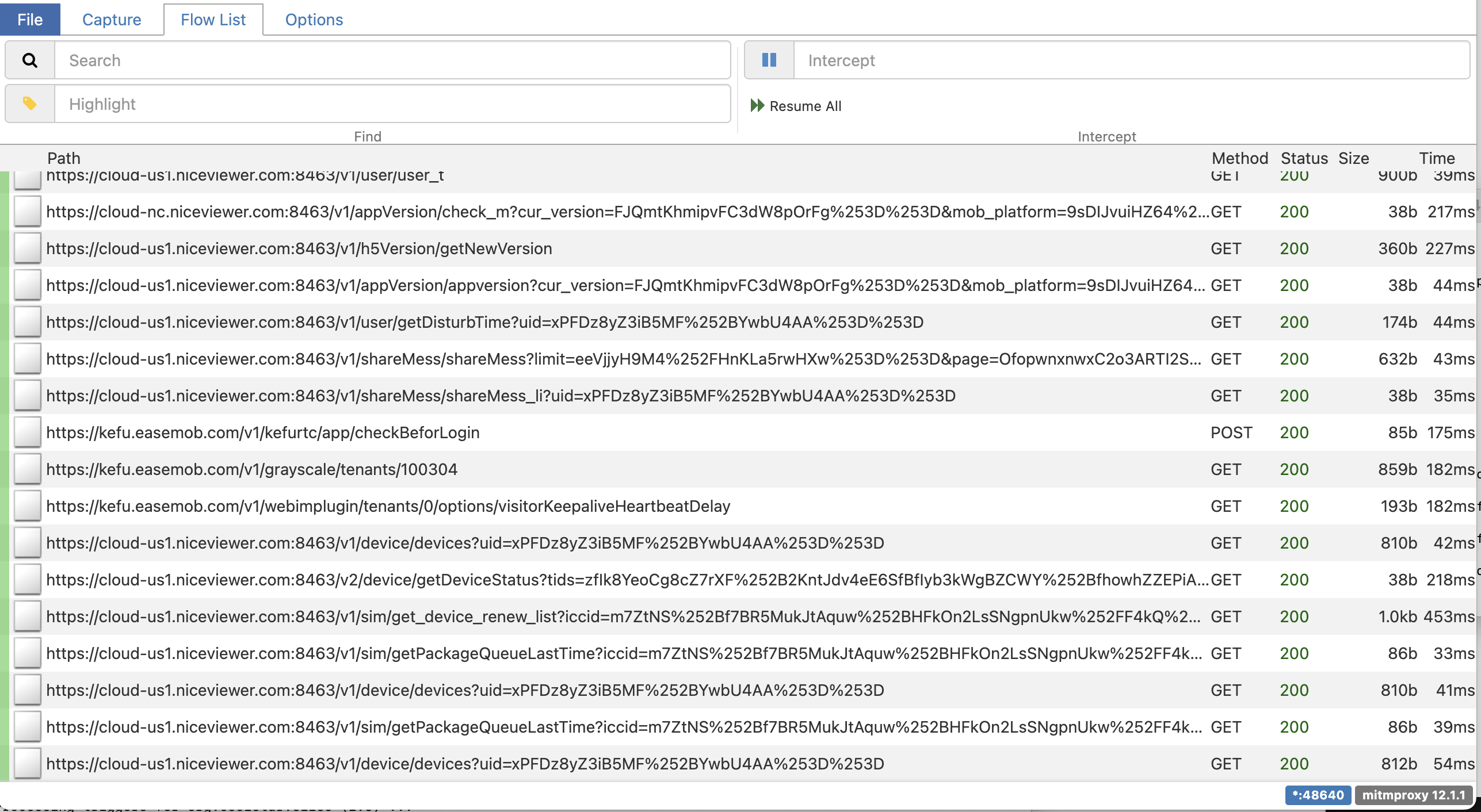This screenshot has width=1481, height=812.
Task: Click the mitmproxy 12.1.1 version badge
Action: click(1414, 795)
